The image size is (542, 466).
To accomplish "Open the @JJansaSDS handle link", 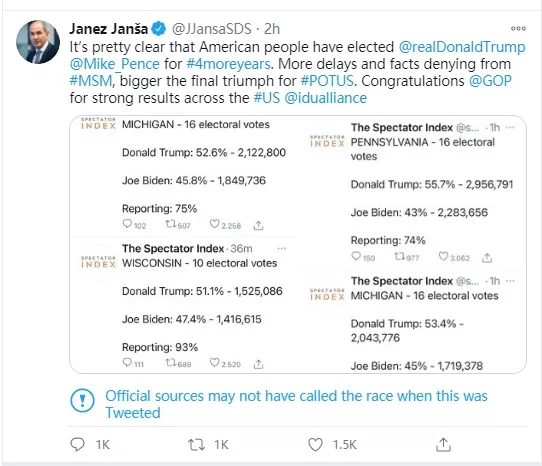I will [212, 29].
